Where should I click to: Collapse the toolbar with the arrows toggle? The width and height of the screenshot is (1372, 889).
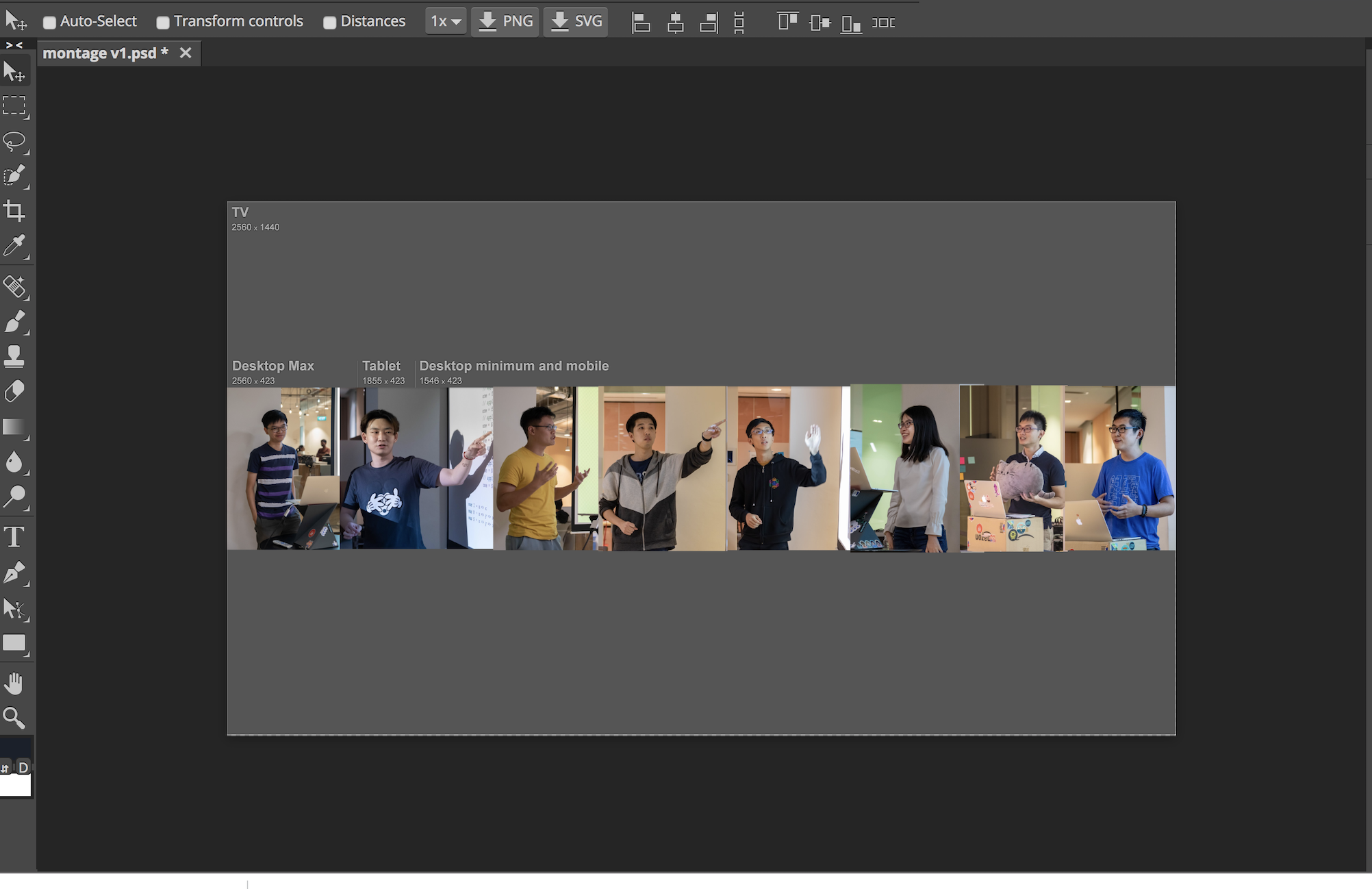[14, 45]
